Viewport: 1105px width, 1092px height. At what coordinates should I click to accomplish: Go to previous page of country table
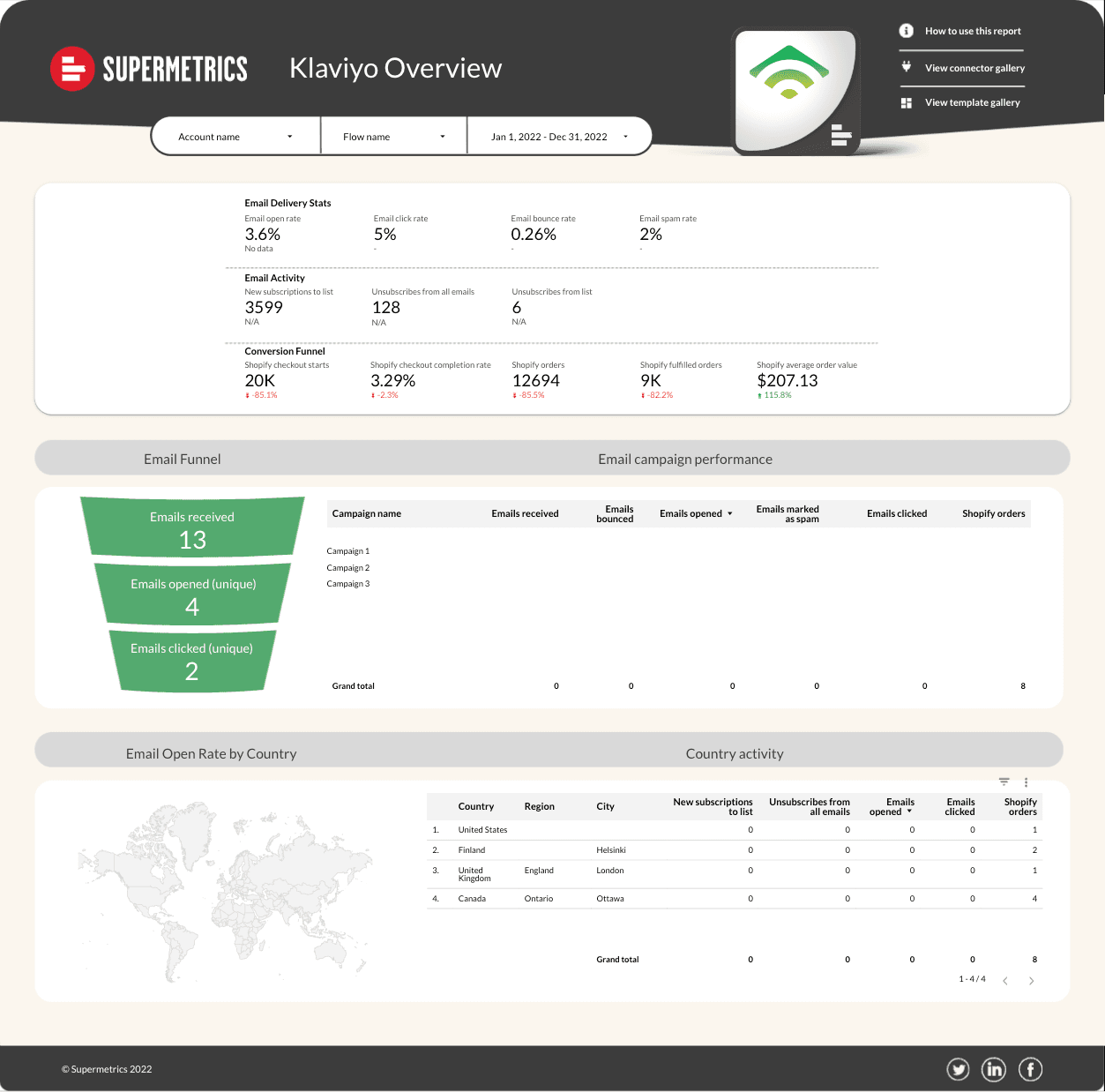pyautogui.click(x=1005, y=981)
